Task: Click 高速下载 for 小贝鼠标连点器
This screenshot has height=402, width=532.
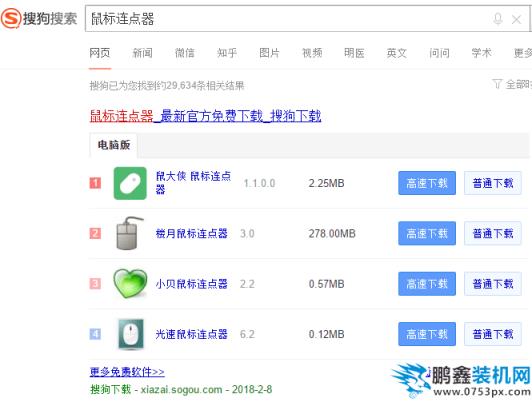Action: [x=427, y=284]
